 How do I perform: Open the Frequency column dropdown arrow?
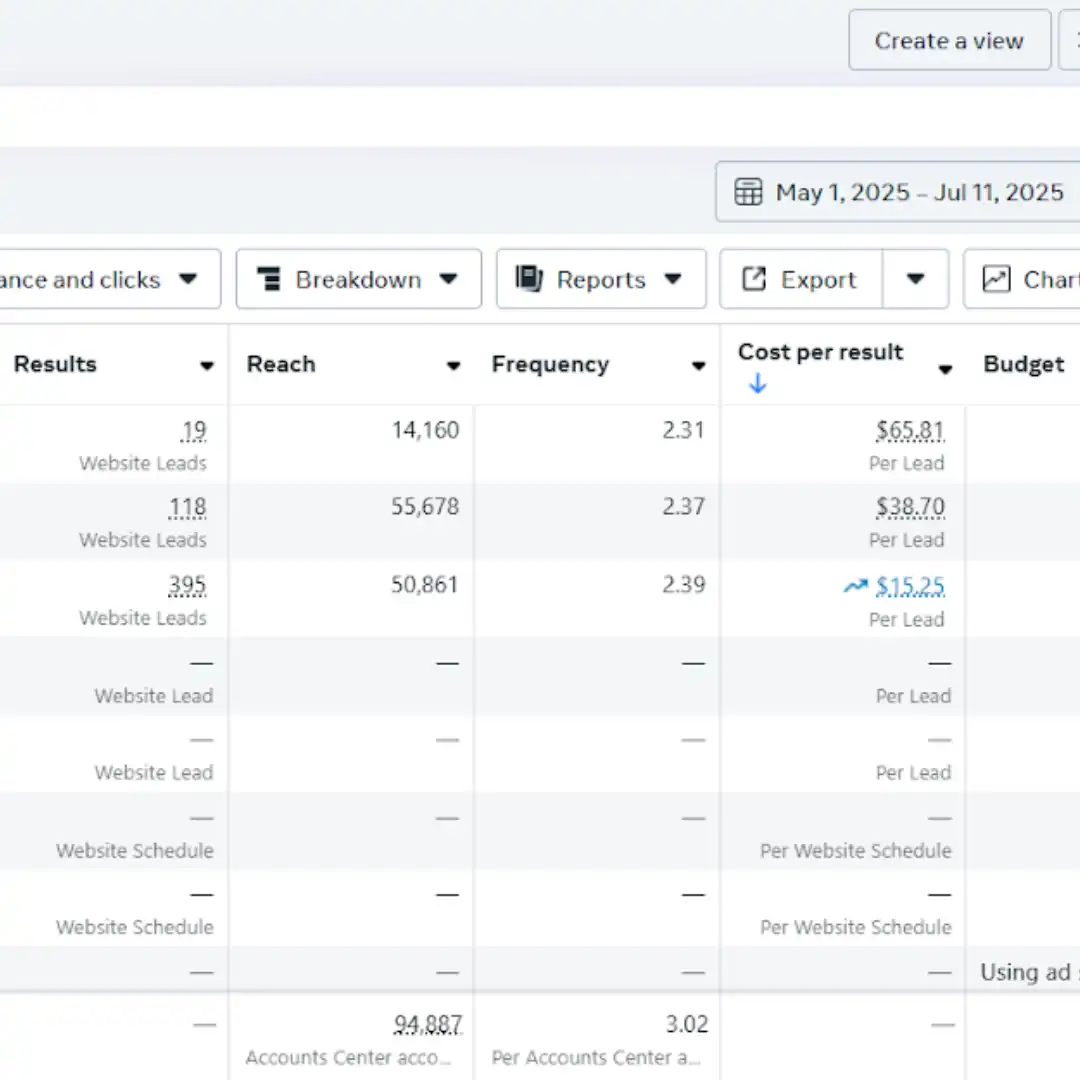tap(699, 366)
